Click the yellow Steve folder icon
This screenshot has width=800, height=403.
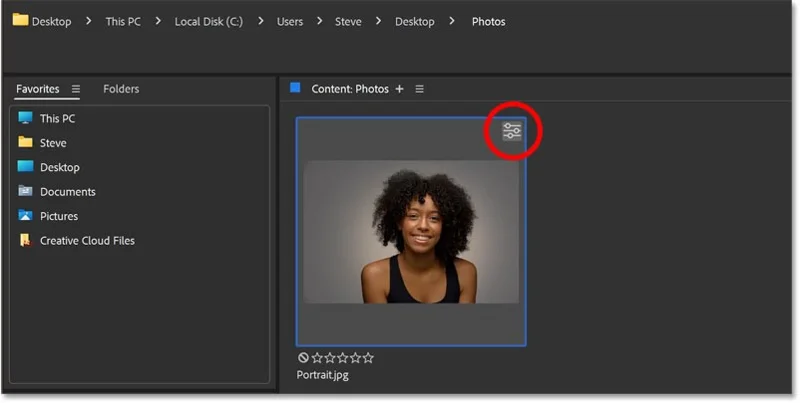[25, 142]
